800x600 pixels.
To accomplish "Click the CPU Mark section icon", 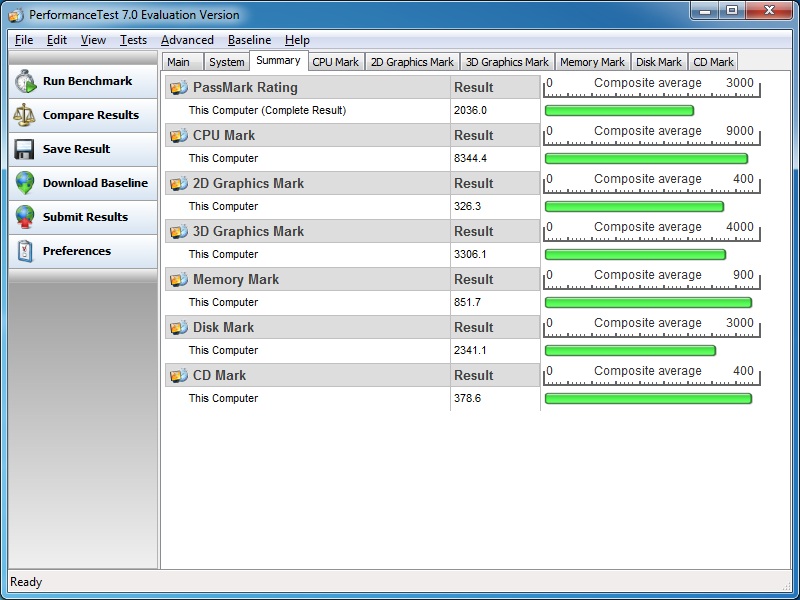I will coord(179,136).
